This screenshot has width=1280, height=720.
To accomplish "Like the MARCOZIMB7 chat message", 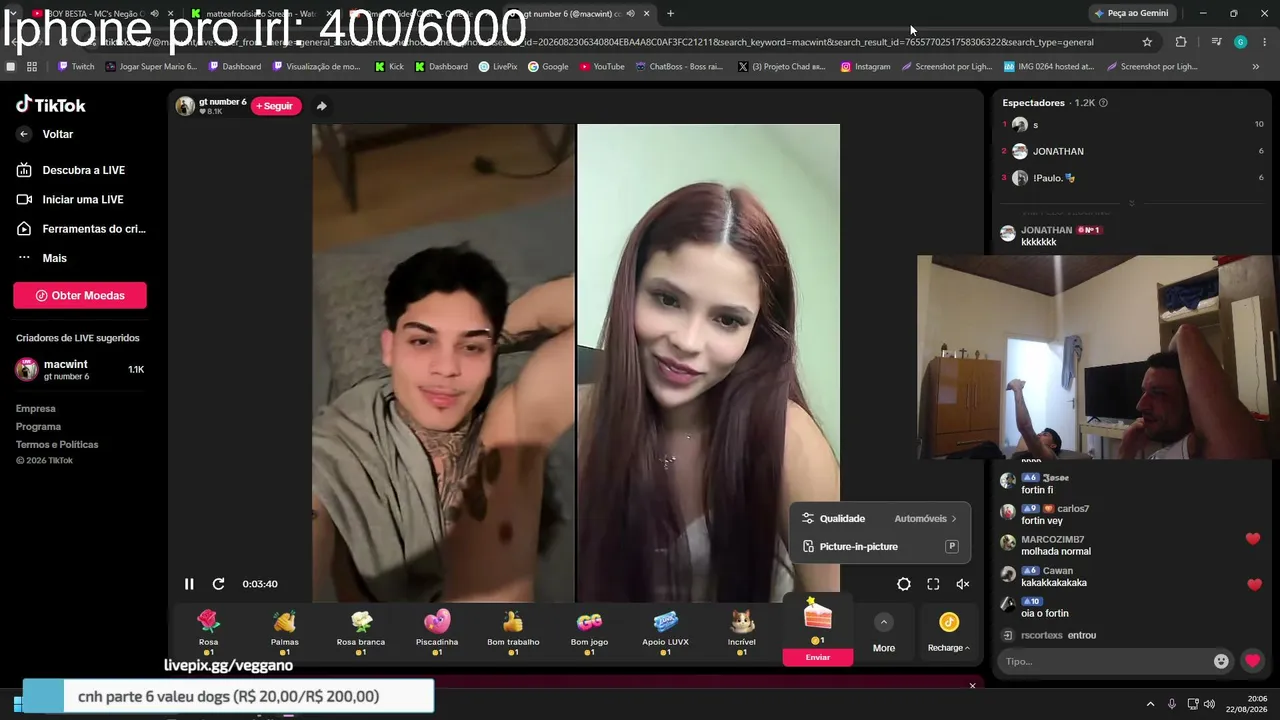I will tap(1253, 540).
